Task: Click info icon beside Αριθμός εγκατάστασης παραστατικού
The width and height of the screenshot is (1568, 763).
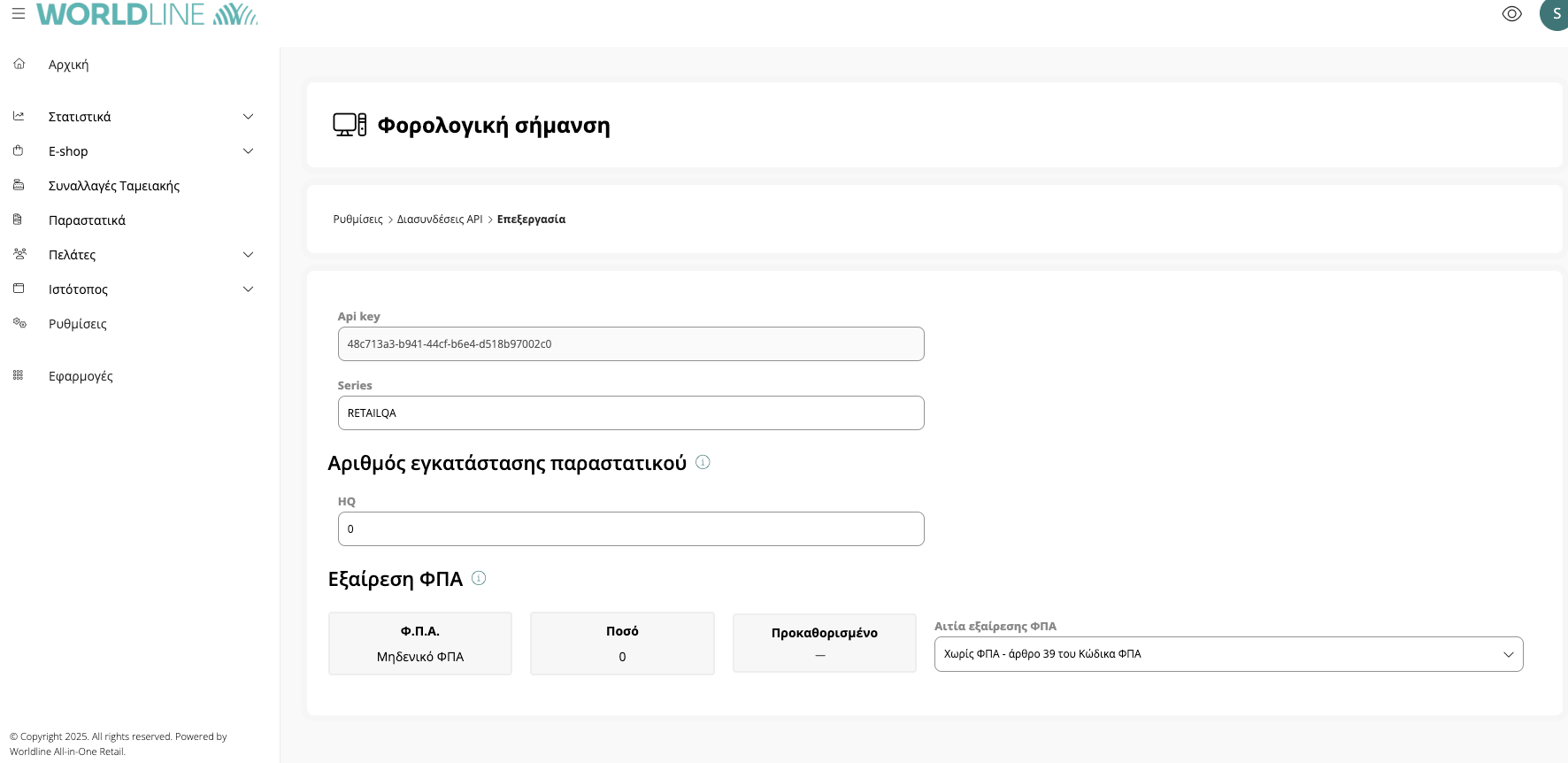Action: click(703, 462)
